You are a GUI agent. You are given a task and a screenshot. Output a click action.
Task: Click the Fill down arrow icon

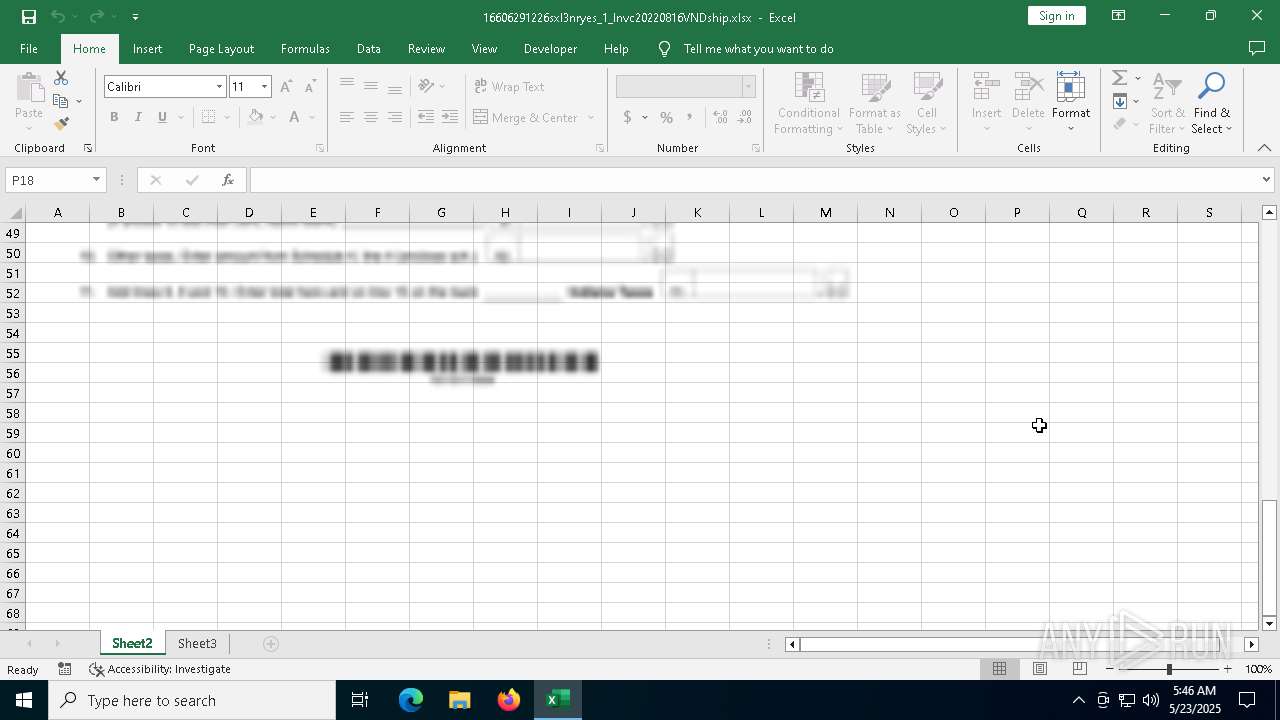click(1120, 101)
